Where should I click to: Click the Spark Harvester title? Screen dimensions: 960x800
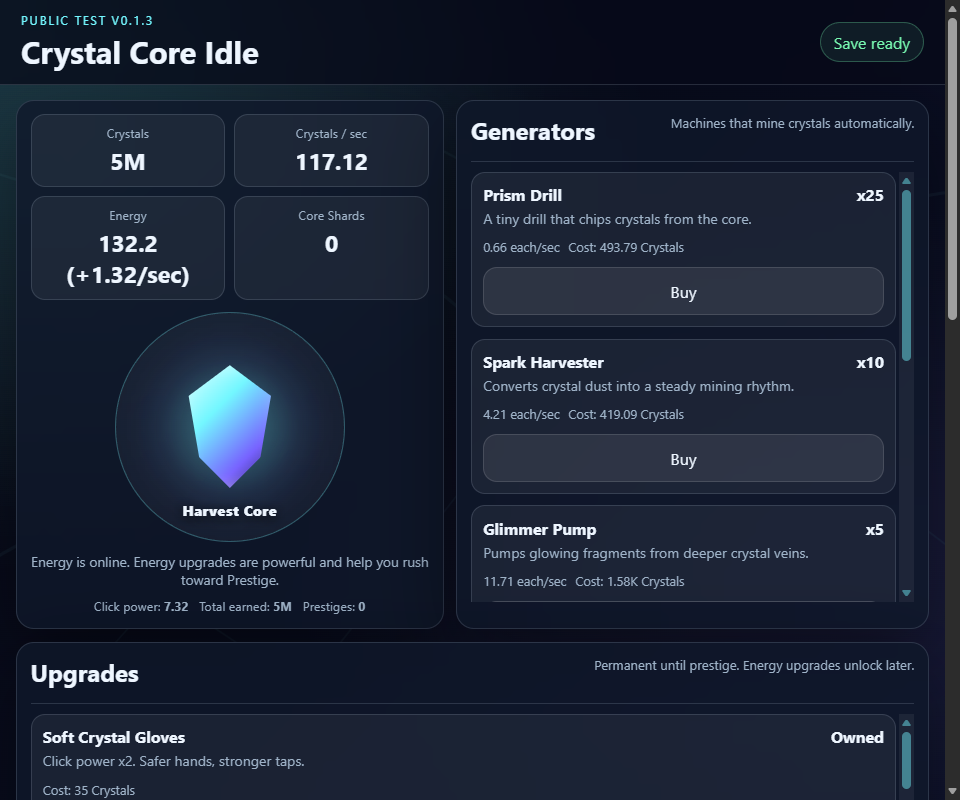point(543,362)
